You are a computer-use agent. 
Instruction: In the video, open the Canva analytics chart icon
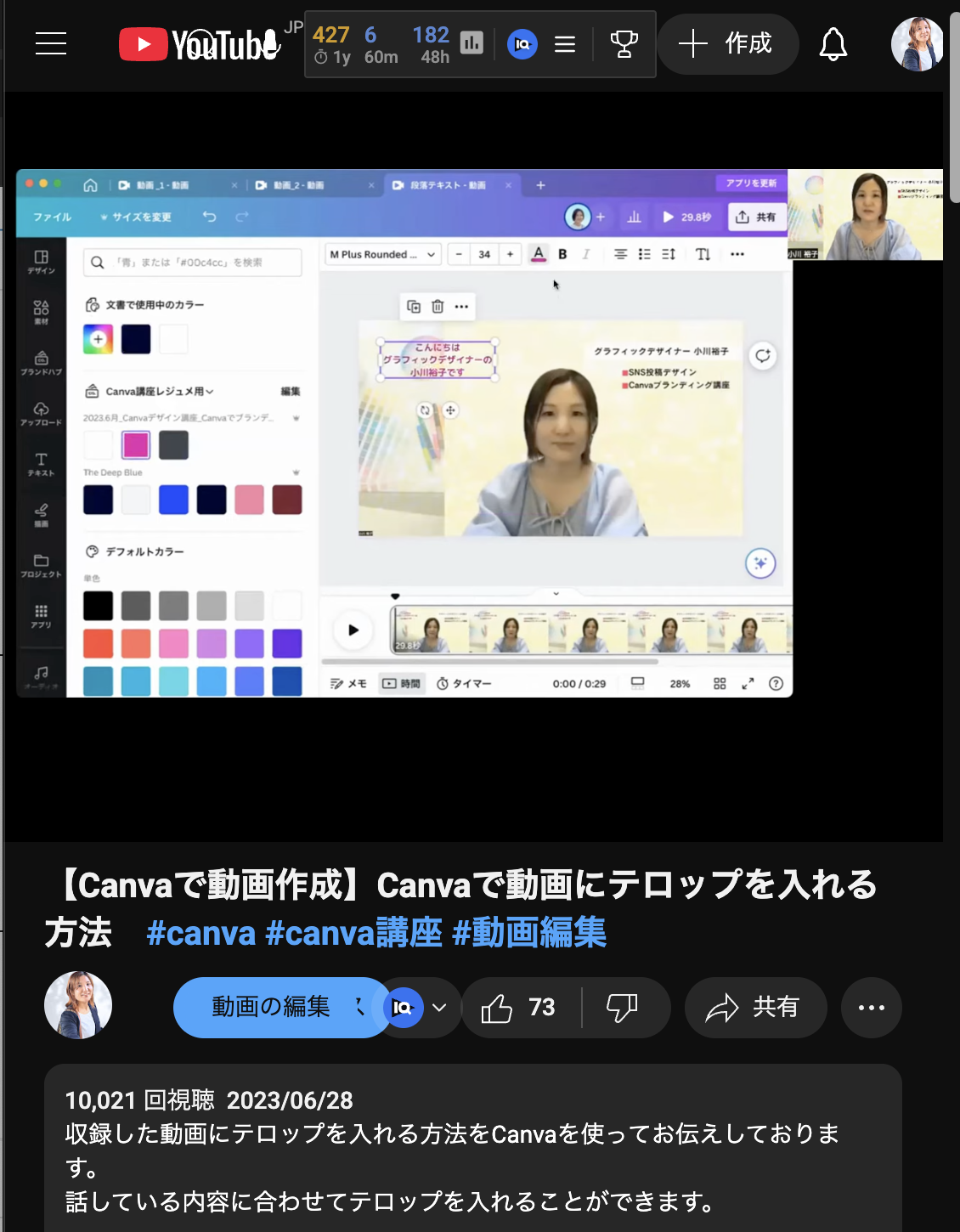pyautogui.click(x=634, y=217)
